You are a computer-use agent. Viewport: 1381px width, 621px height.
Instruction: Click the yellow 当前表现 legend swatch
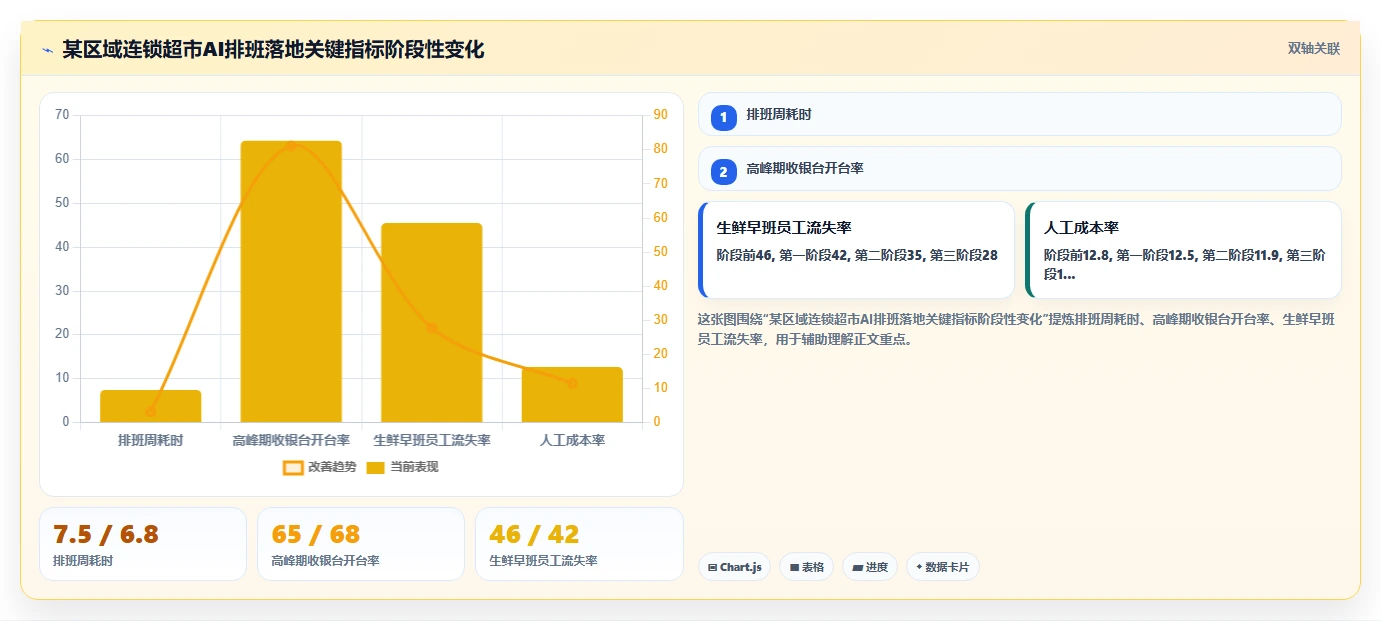376,467
